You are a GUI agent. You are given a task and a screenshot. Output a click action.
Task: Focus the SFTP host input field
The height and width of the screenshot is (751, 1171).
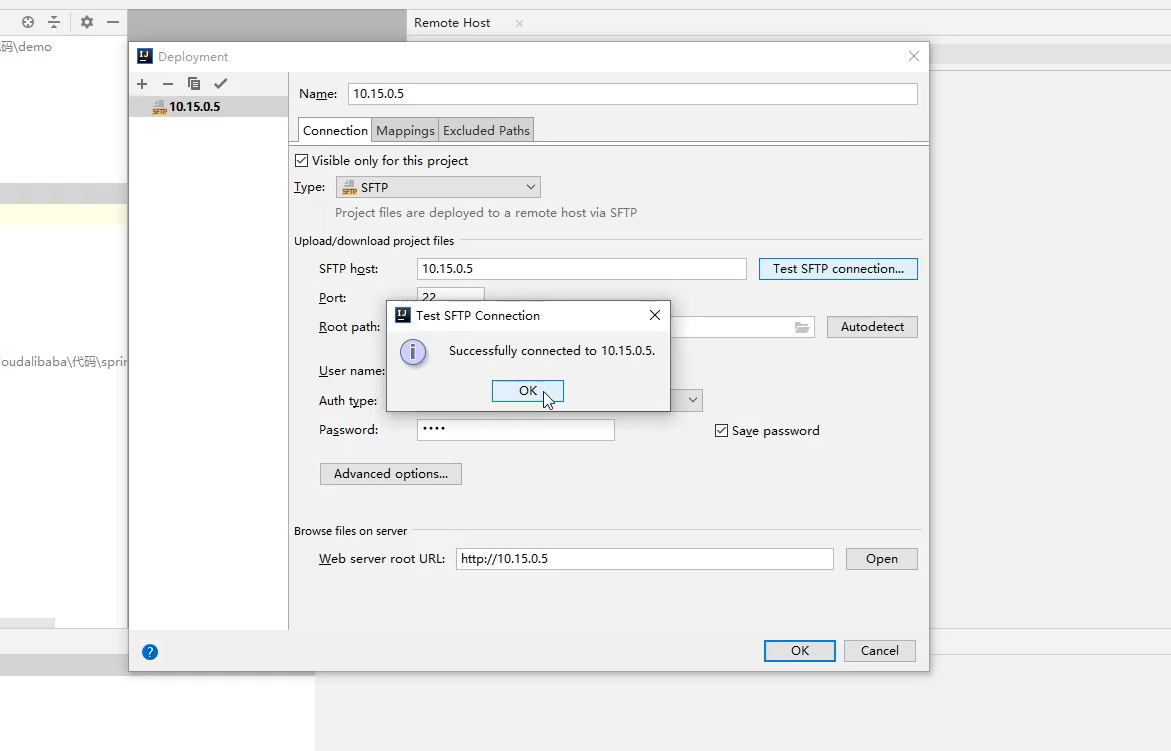tap(582, 269)
